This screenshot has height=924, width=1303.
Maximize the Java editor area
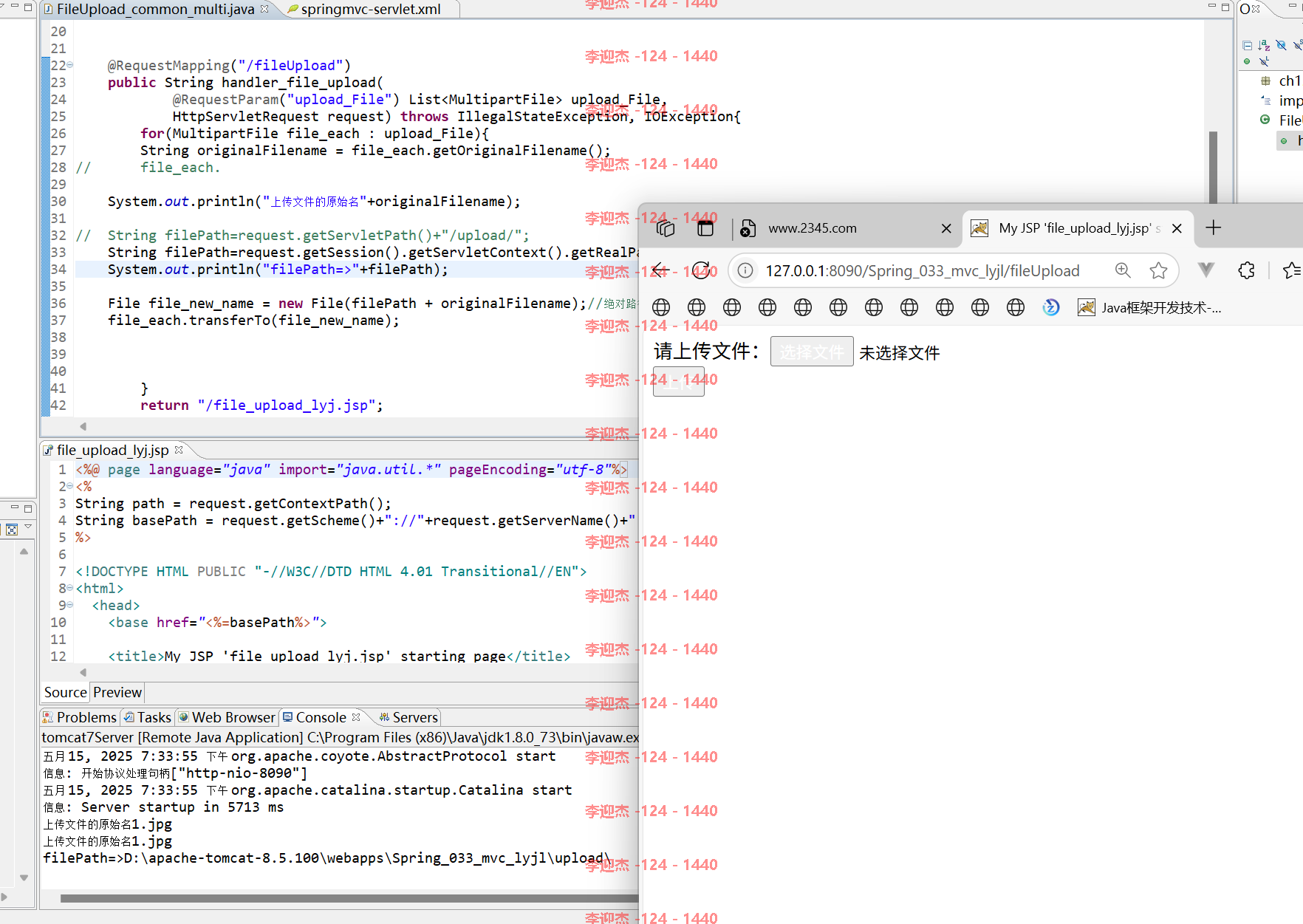tap(1225, 7)
